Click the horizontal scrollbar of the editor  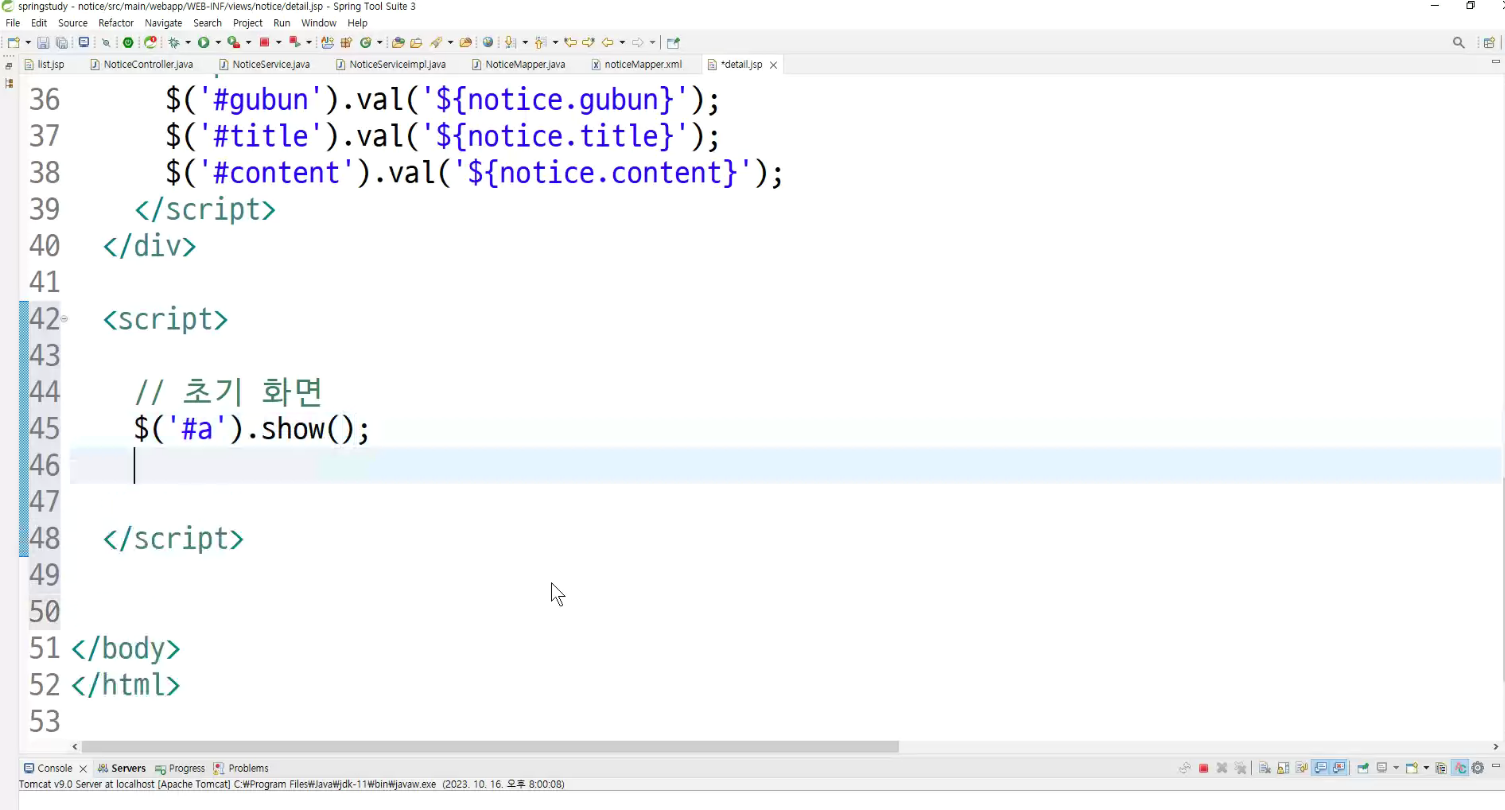coord(490,746)
